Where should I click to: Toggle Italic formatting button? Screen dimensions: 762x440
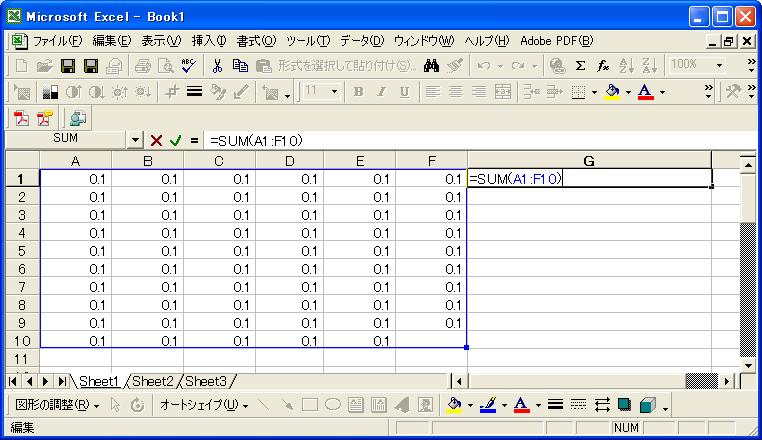(381, 91)
